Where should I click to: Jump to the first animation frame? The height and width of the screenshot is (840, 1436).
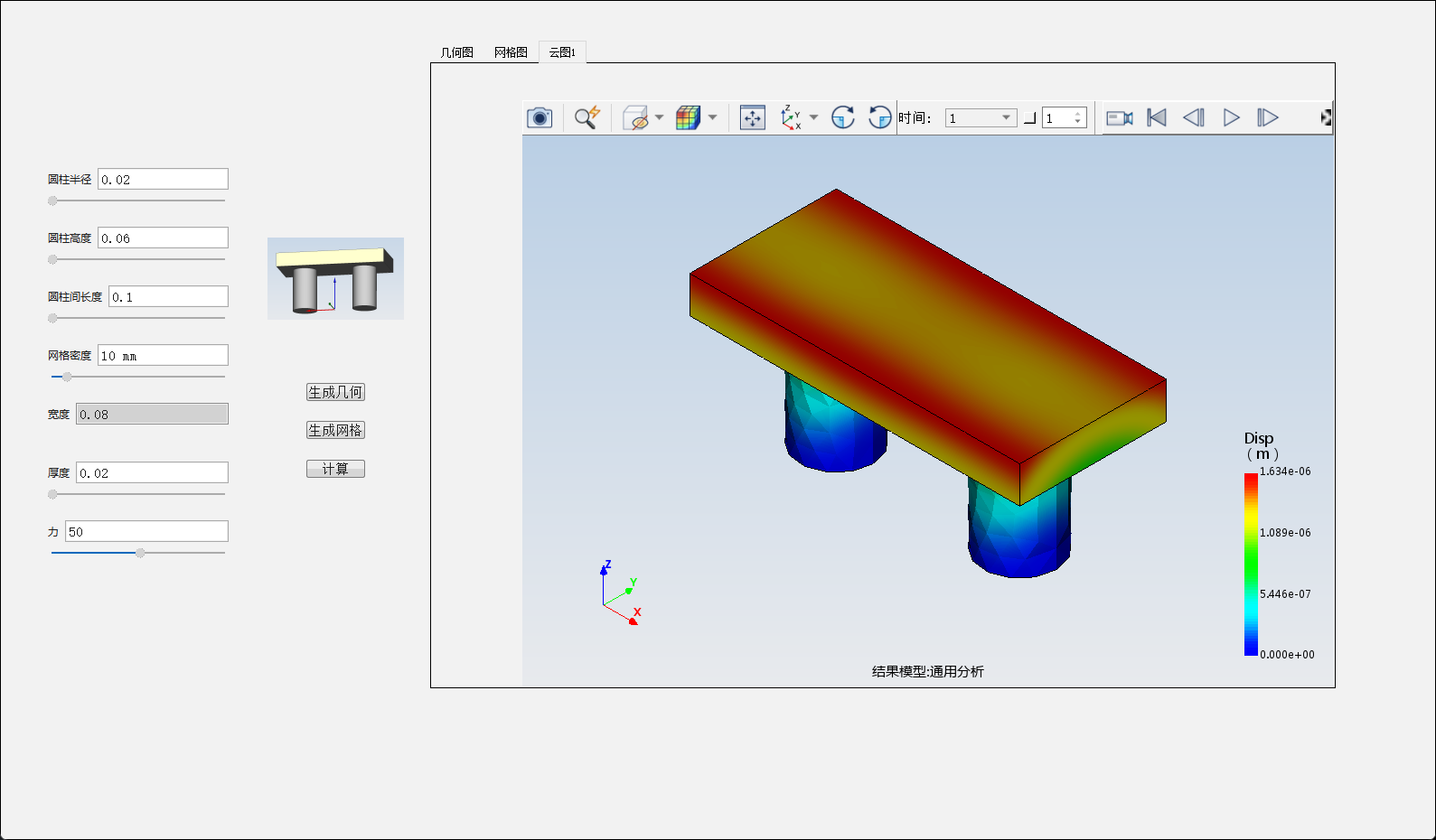click(x=1157, y=117)
